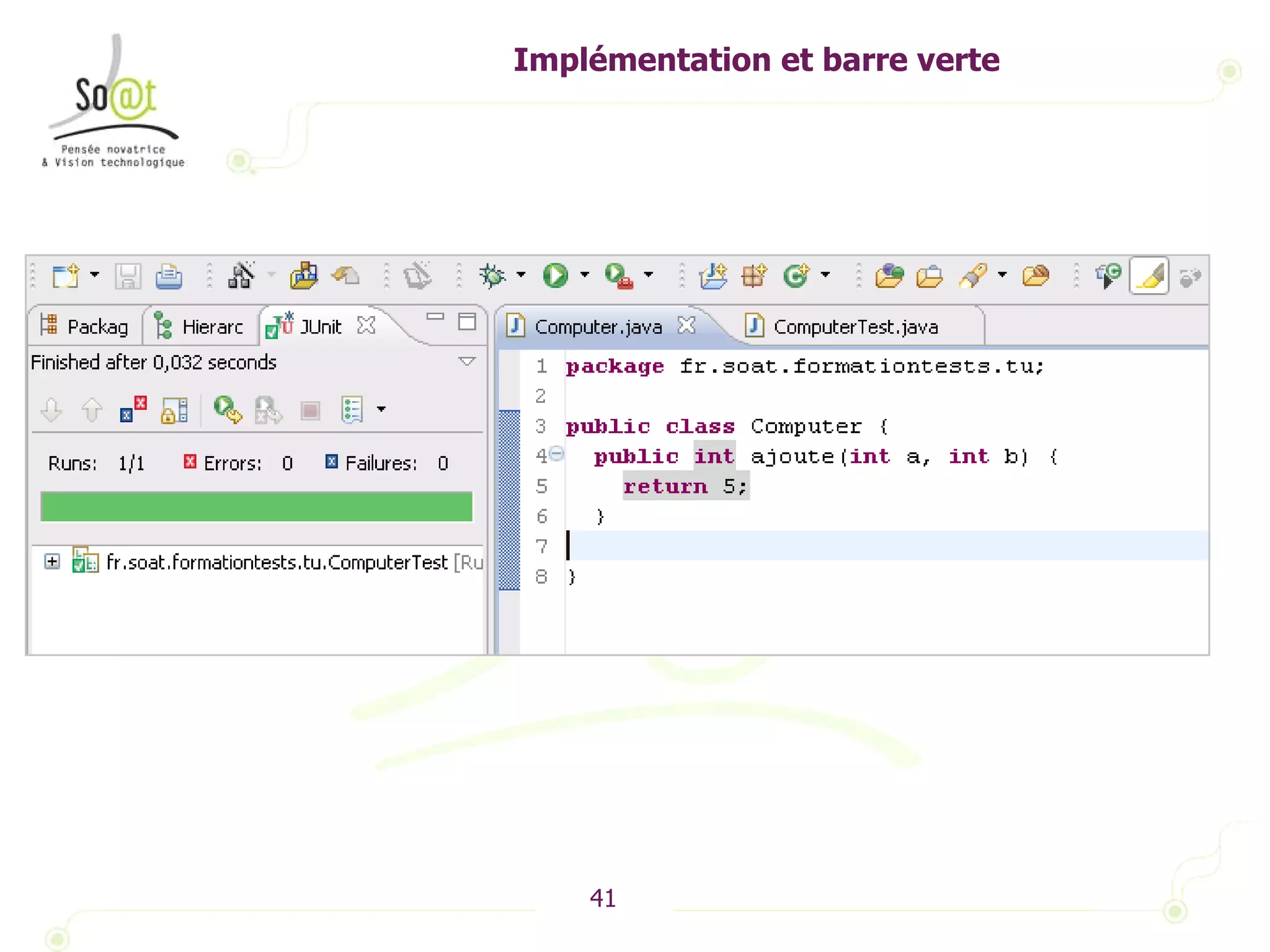Click the yellow back-arrow toolbar icon

pos(346,275)
